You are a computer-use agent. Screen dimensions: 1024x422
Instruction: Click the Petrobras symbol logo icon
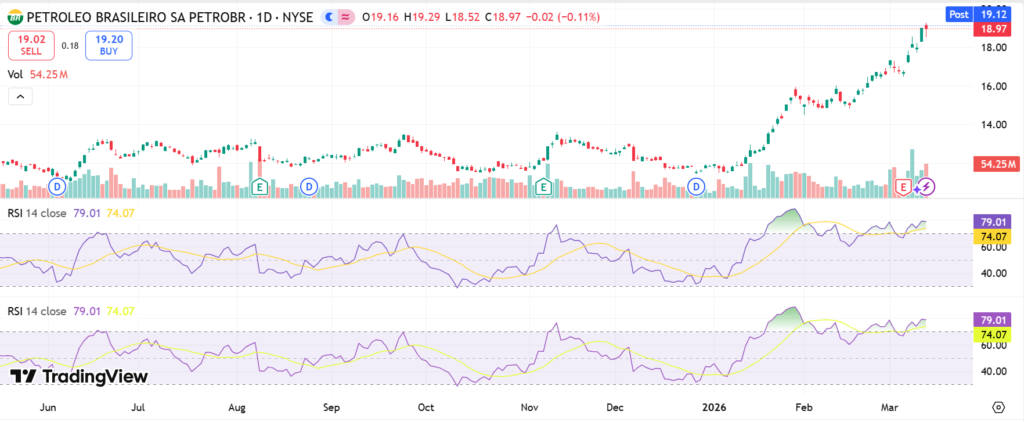(x=15, y=15)
